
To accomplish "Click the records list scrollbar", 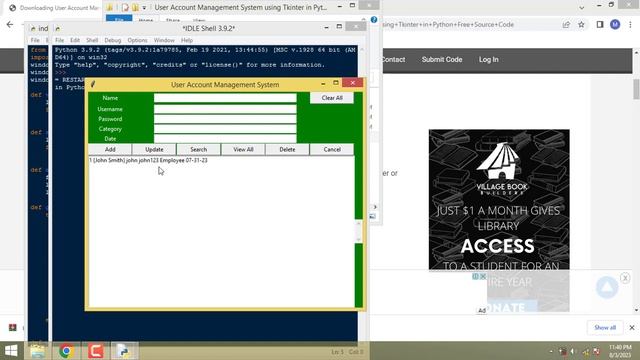I will (358, 231).
